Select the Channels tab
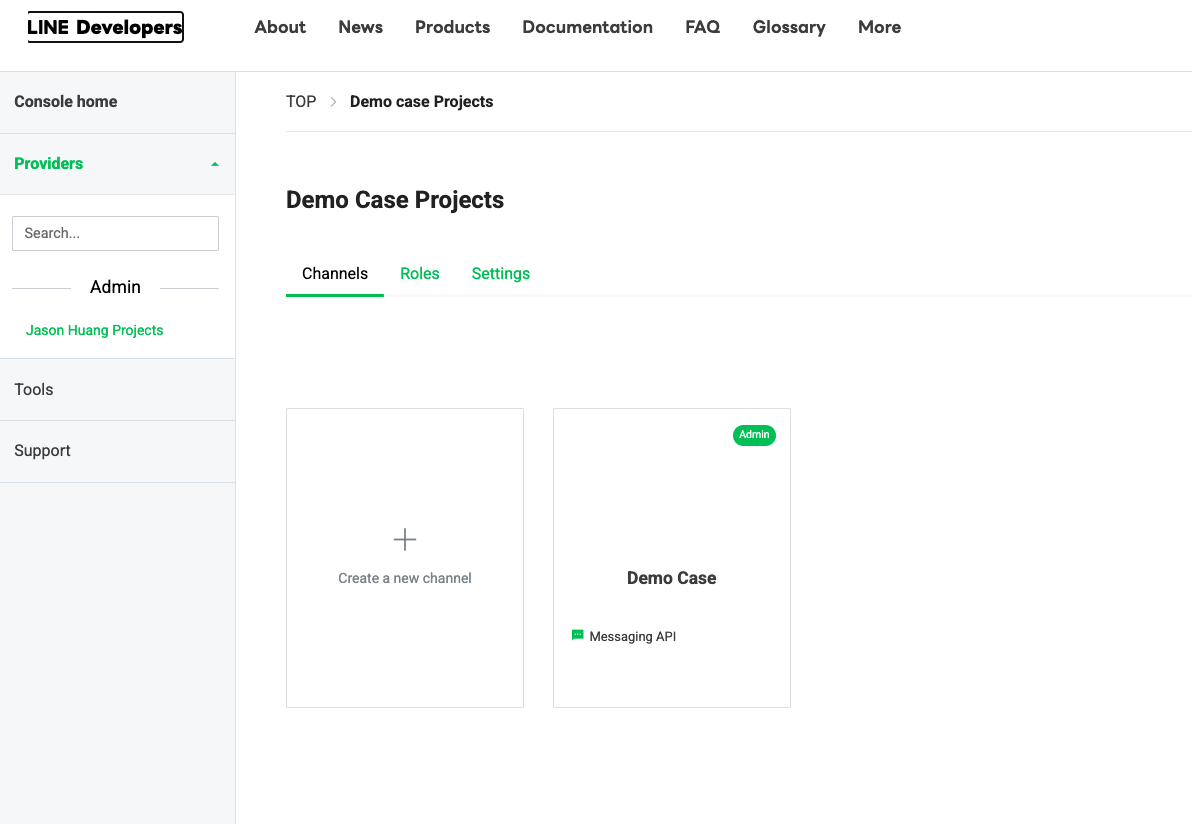The height and width of the screenshot is (824, 1192). [x=335, y=273]
